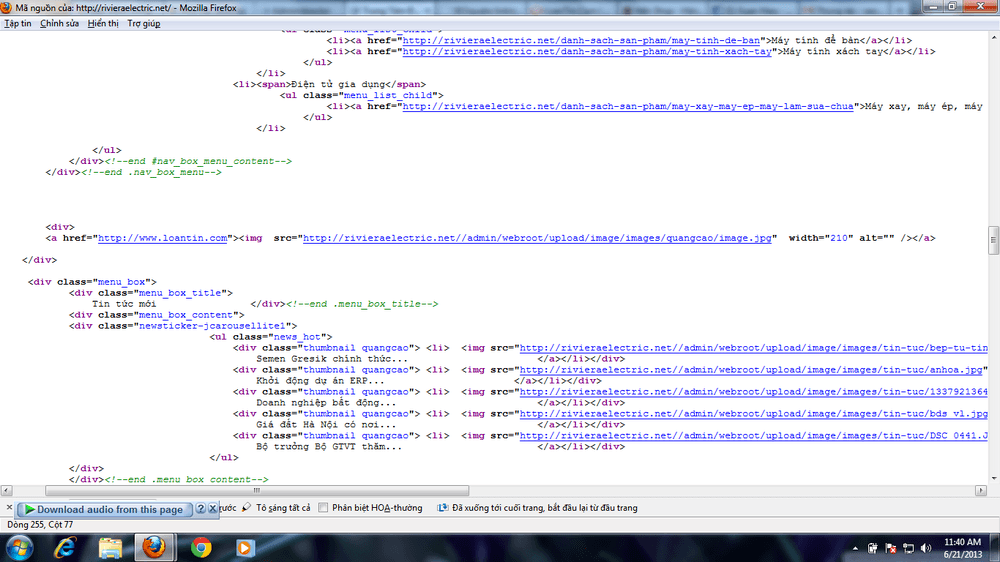Open Google Chrome from taskbar

(x=201, y=548)
